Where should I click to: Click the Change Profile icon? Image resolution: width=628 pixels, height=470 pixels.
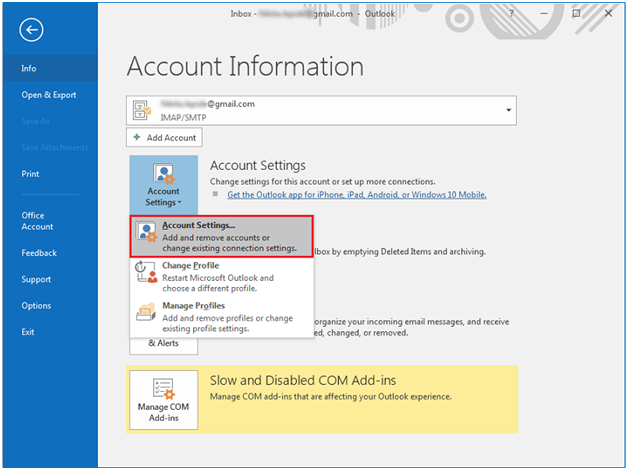pos(146,272)
